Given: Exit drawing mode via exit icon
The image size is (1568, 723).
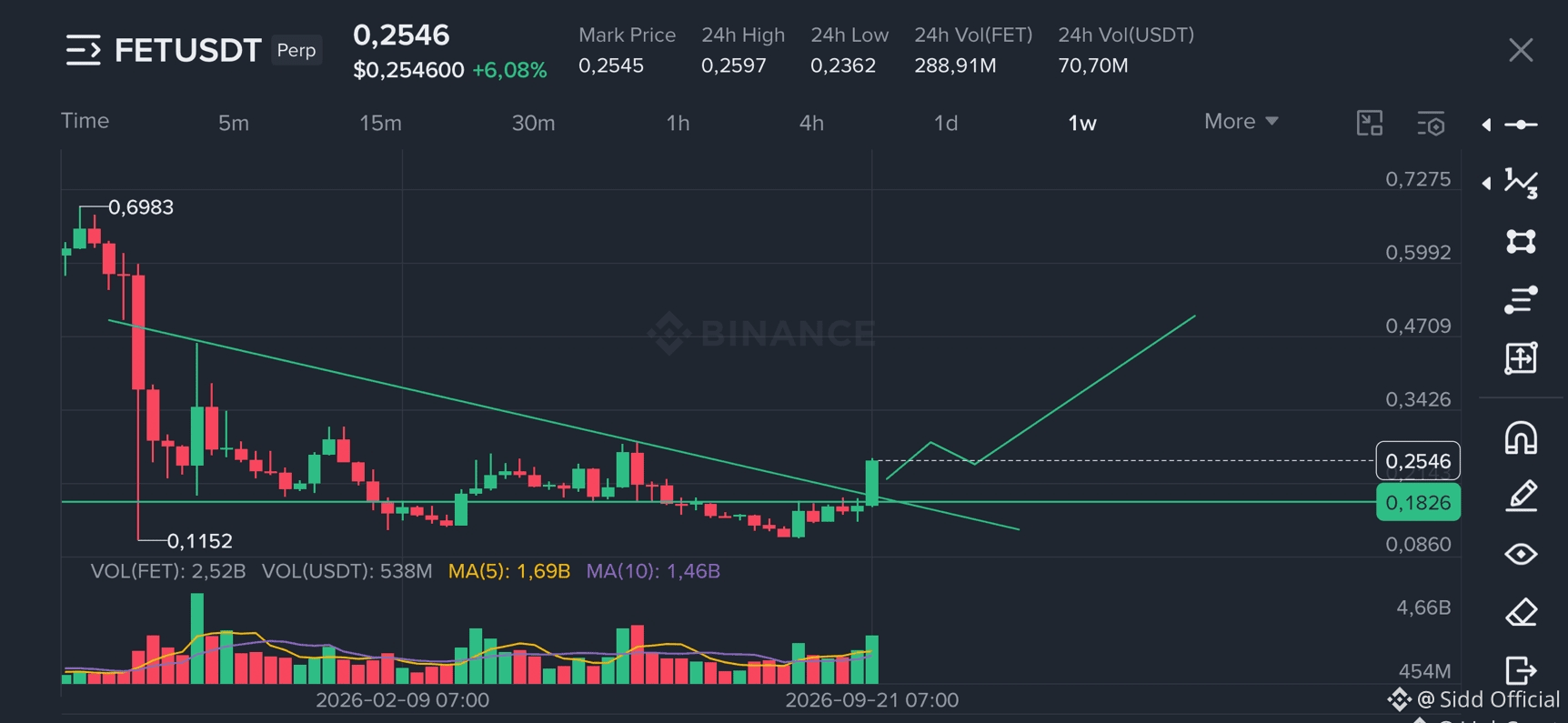Looking at the screenshot, I should (x=1521, y=670).
